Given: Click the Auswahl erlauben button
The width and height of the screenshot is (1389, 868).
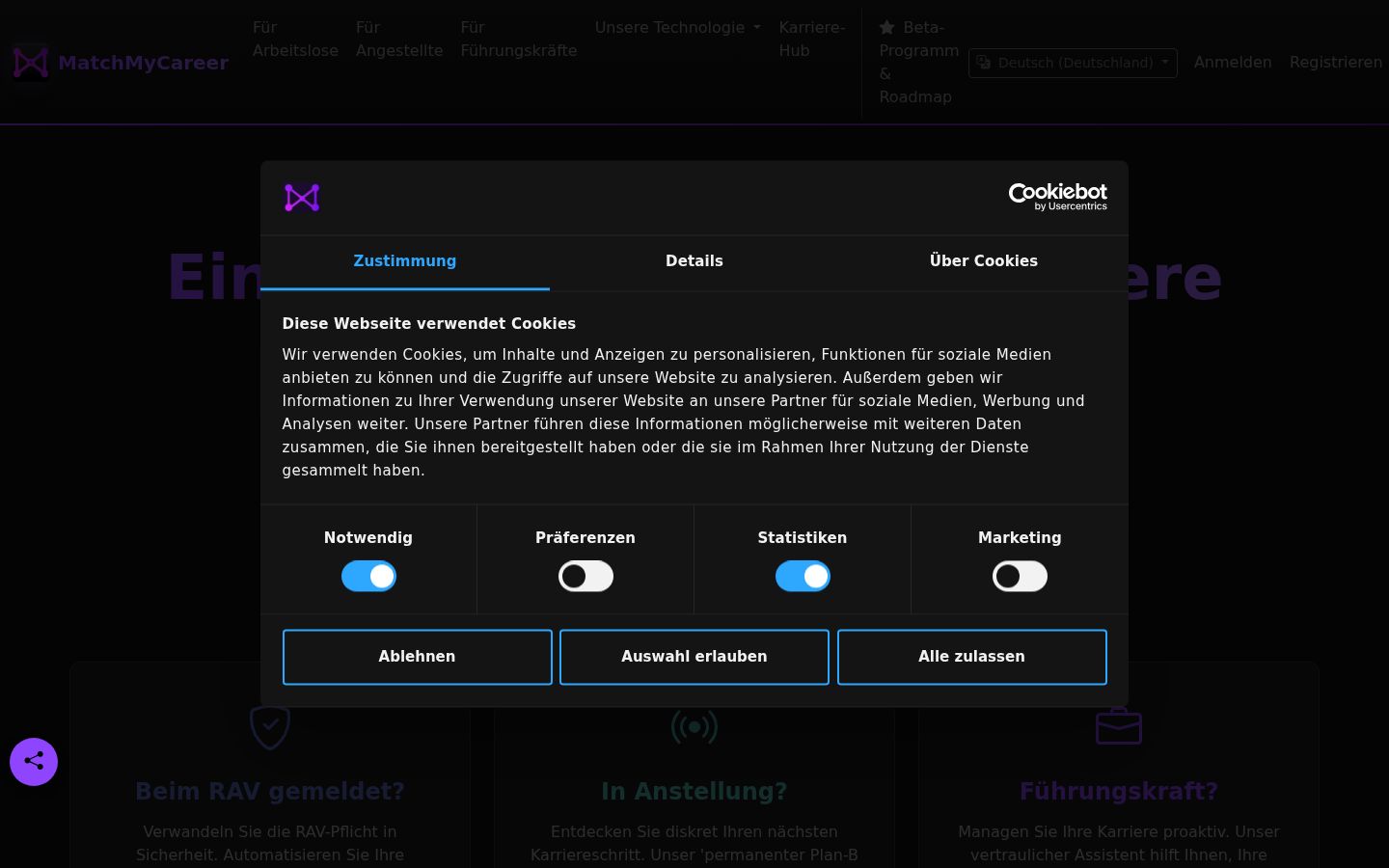Looking at the screenshot, I should coord(694,657).
